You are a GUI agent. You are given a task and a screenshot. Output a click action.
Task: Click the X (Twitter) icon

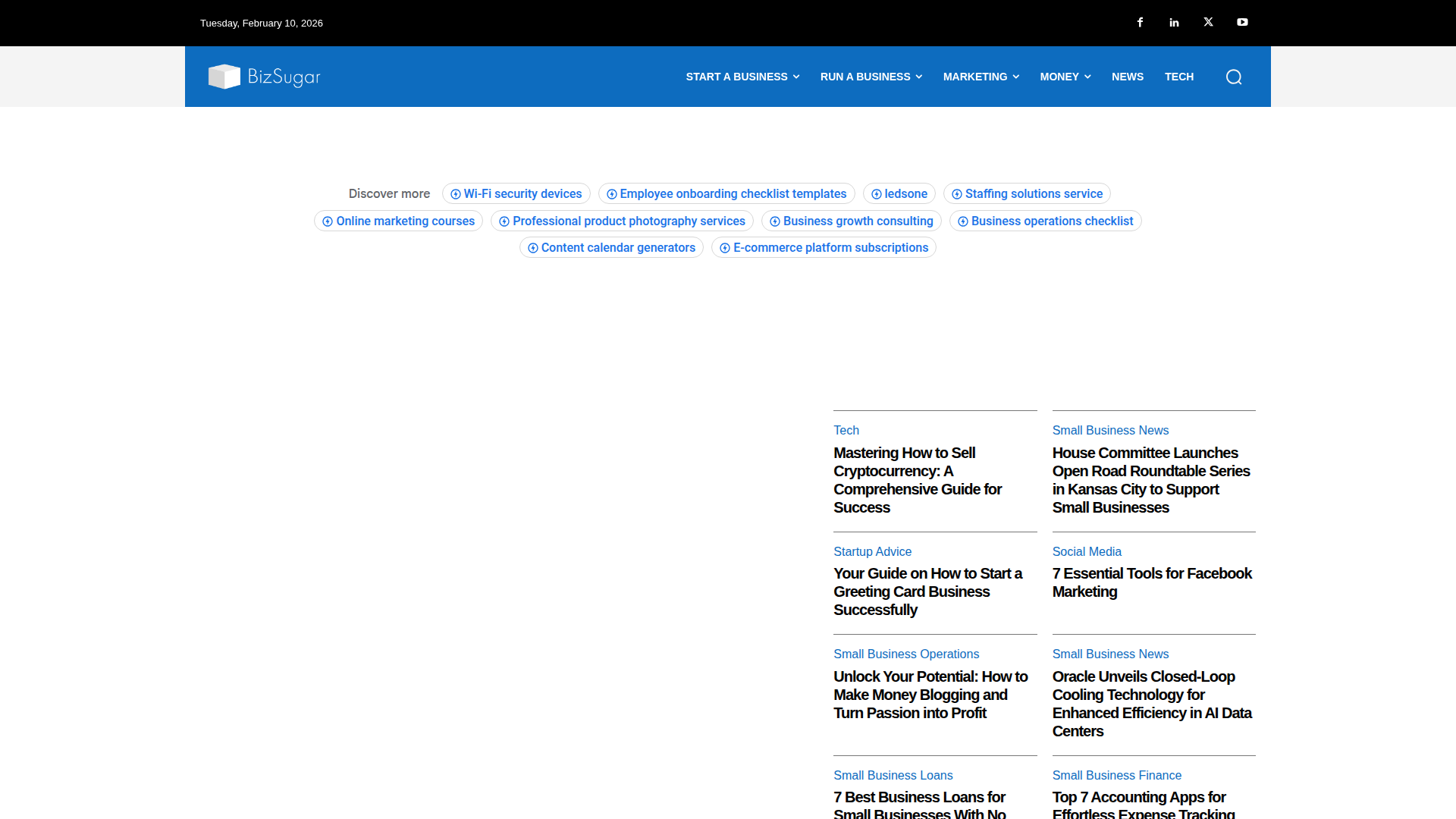pos(1208,22)
